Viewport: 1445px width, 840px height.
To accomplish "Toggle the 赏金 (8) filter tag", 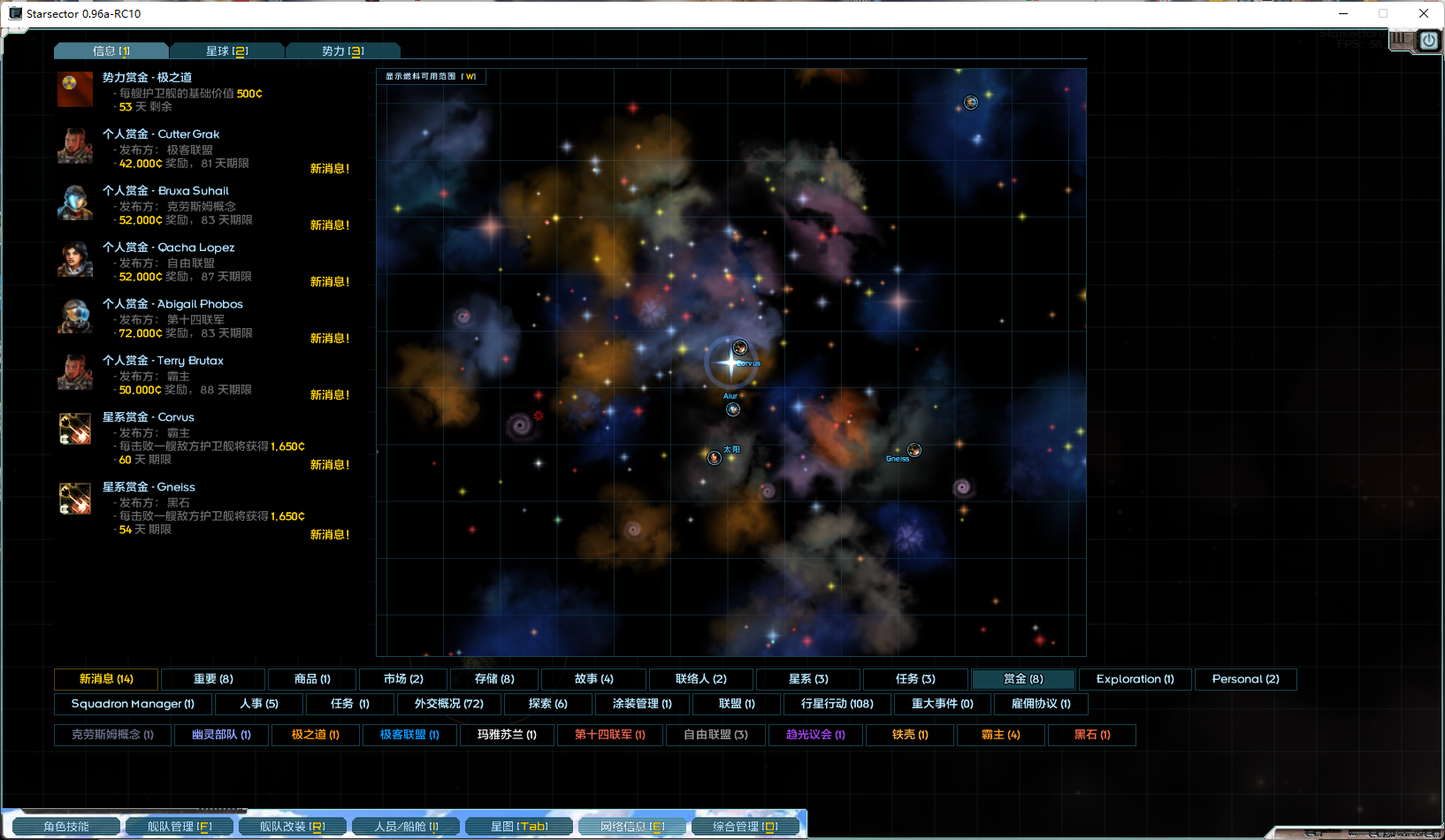I will click(1023, 679).
